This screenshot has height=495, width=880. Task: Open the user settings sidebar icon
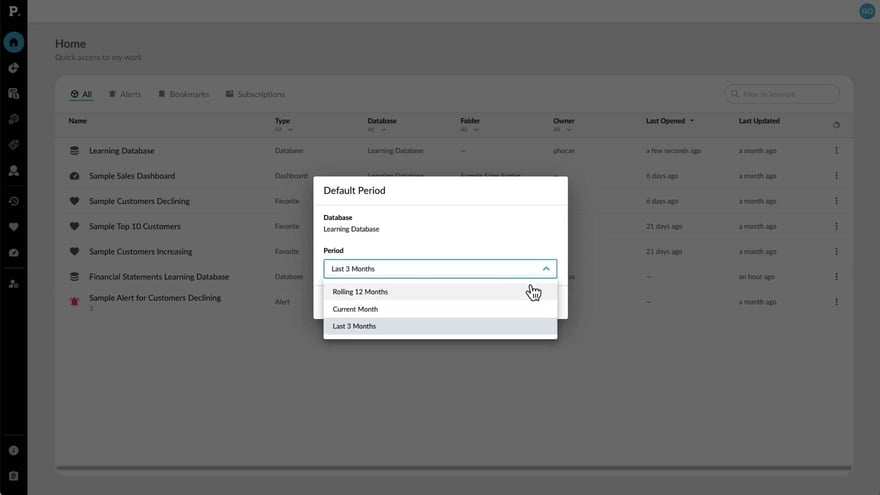coord(13,284)
